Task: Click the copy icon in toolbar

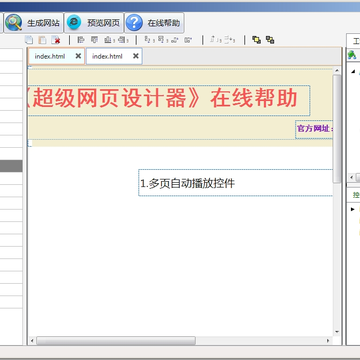Action: [x=29, y=40]
